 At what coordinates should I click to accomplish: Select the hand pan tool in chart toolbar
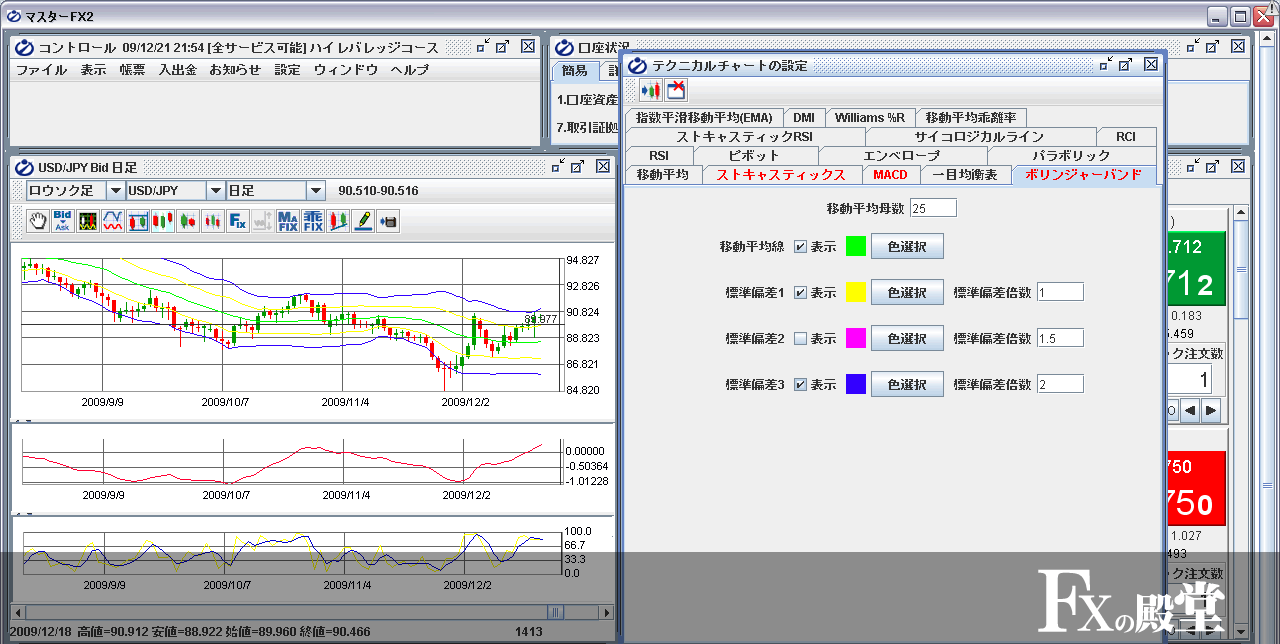(x=38, y=221)
